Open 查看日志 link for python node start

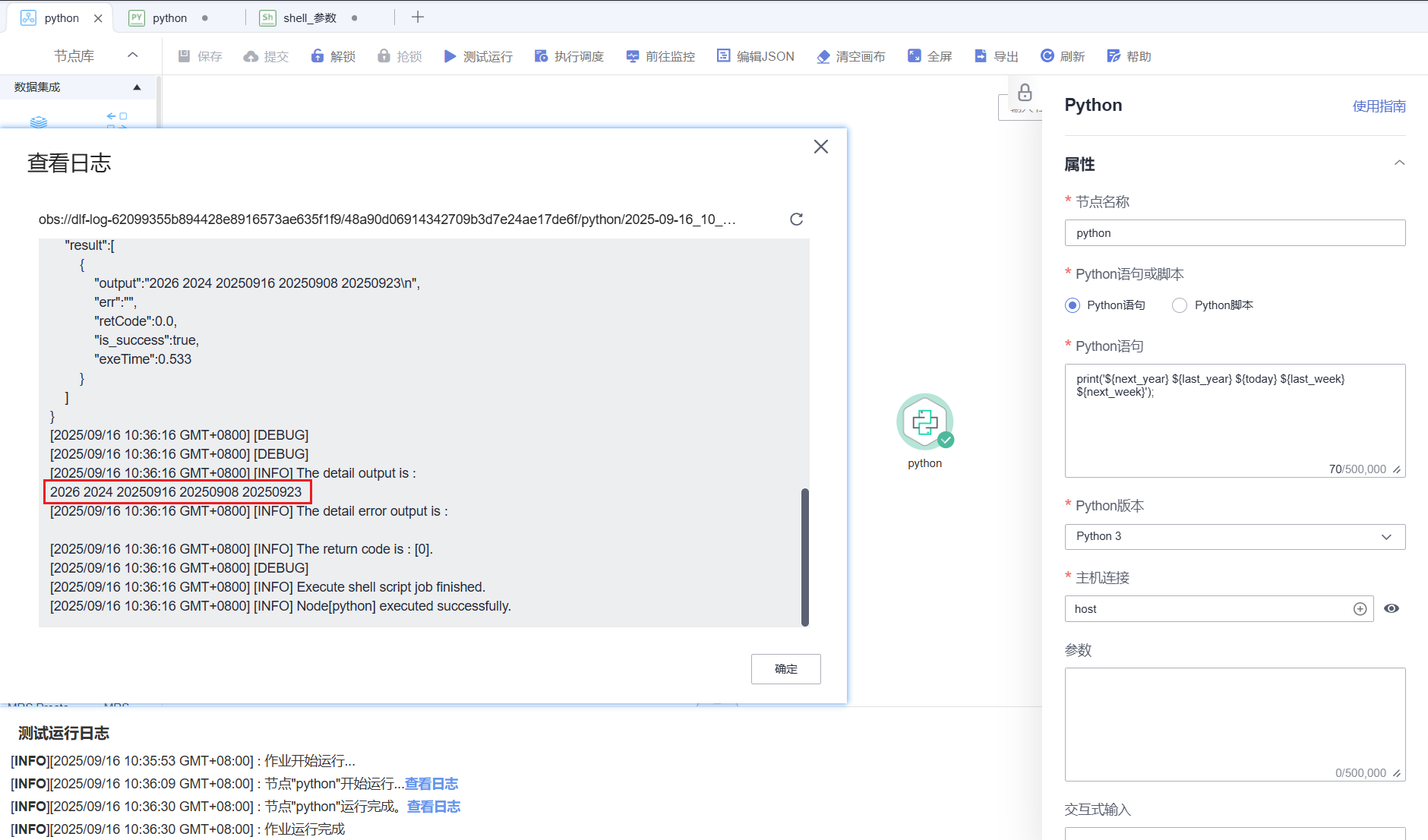click(431, 784)
